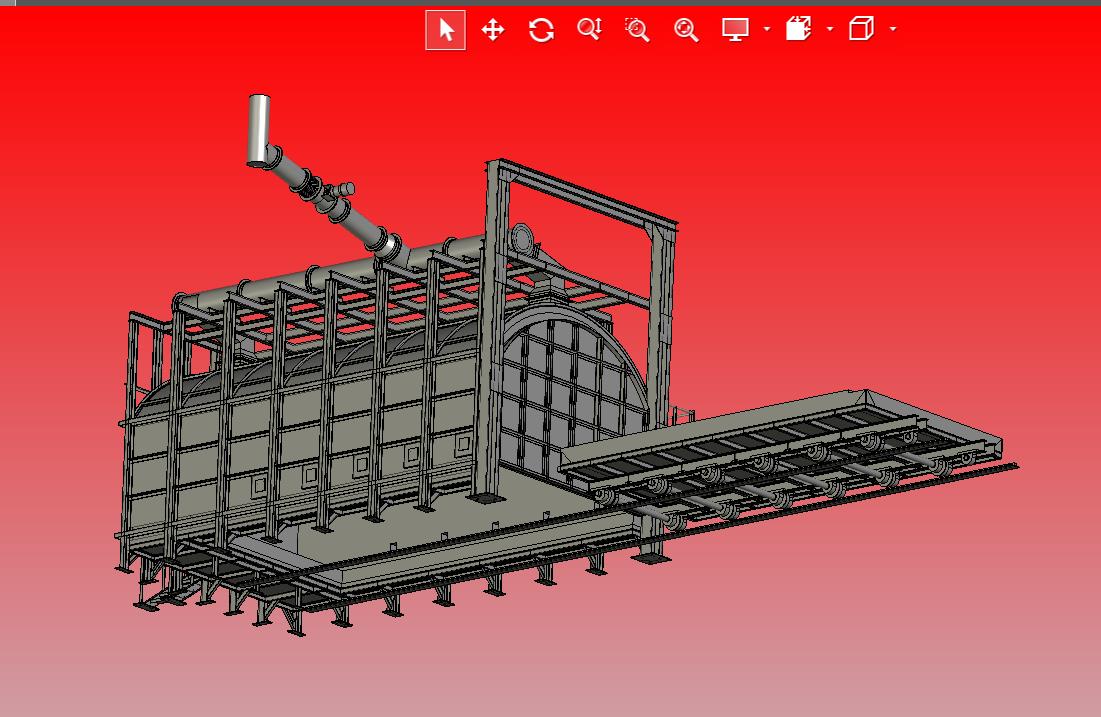
Task: Click the monitor display style icon
Action: click(735, 29)
